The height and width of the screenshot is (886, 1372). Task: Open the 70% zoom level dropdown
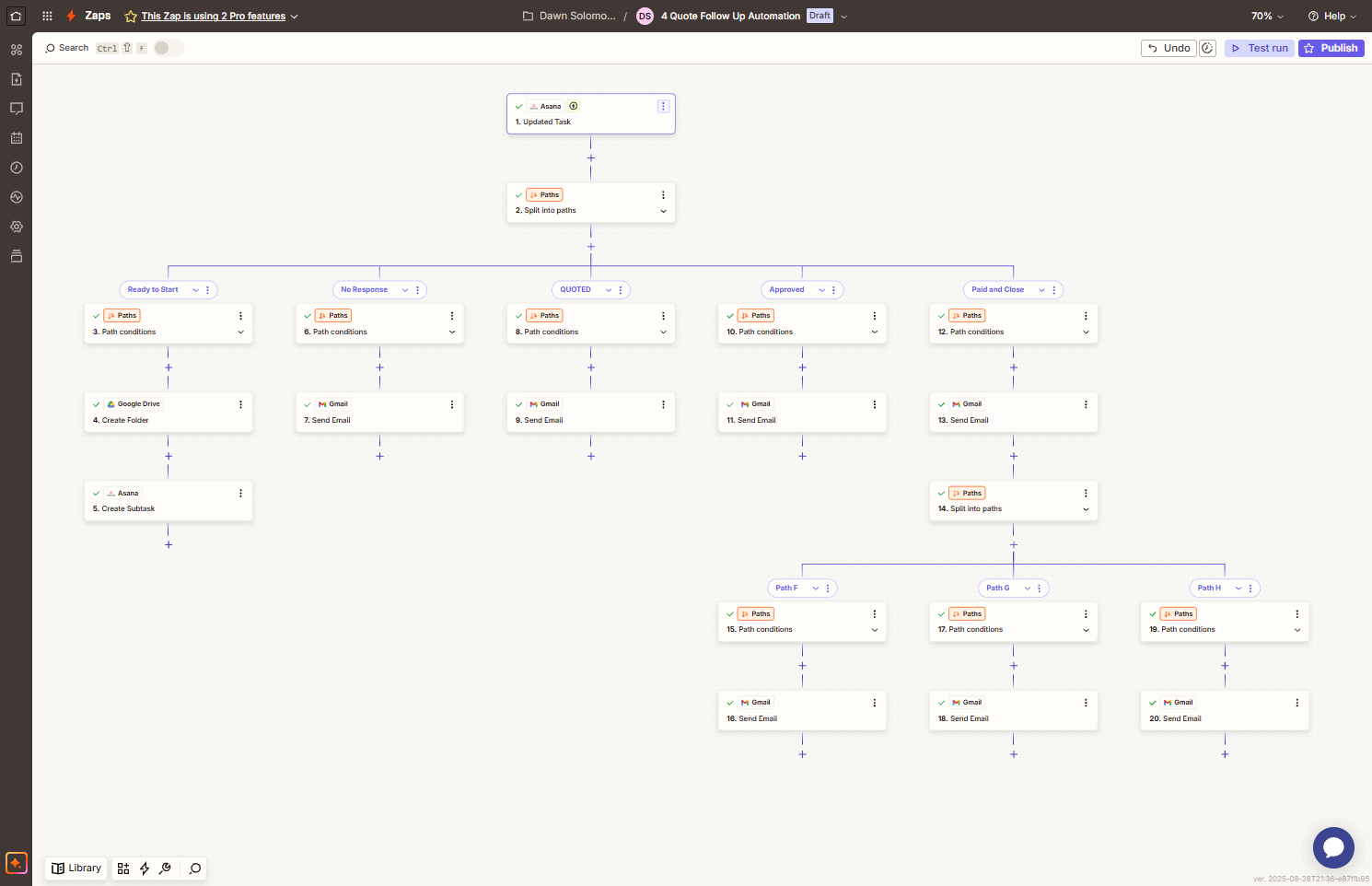(x=1266, y=16)
